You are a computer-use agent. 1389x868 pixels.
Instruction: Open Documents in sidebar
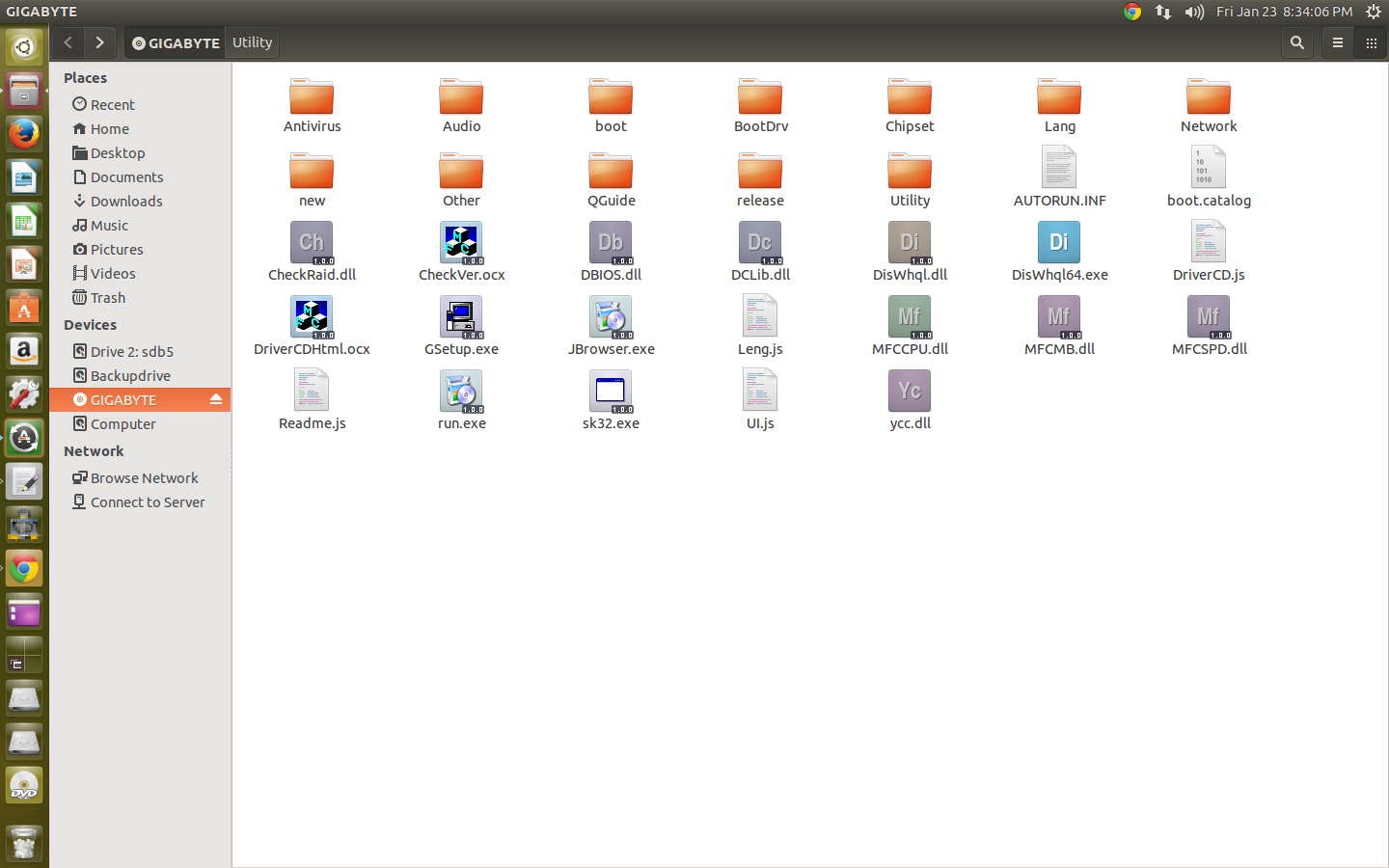pyautogui.click(x=140, y=176)
